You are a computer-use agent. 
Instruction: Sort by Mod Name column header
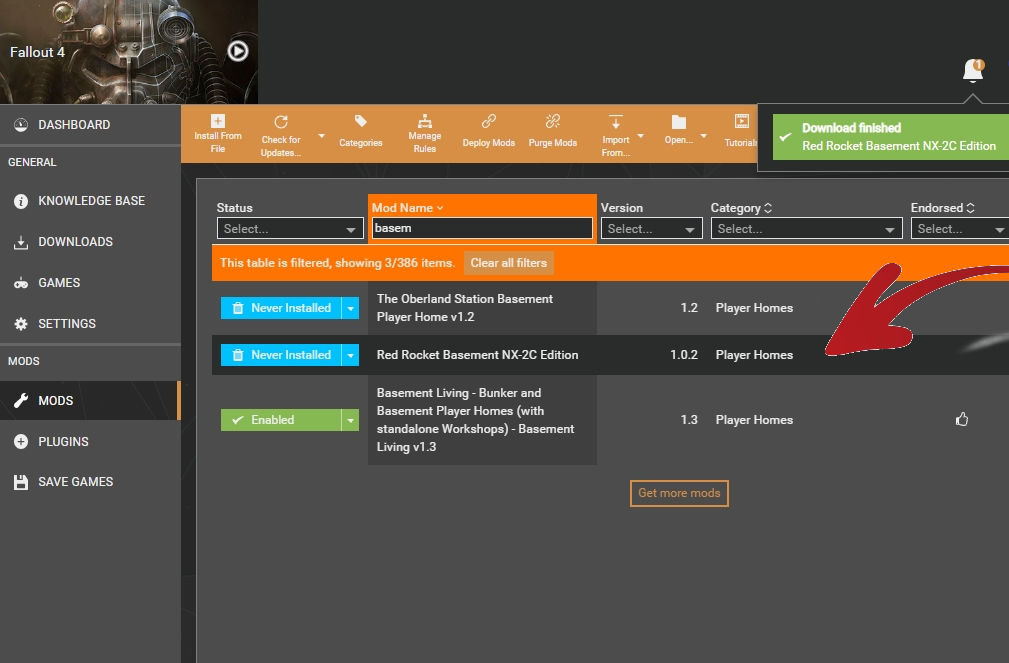click(407, 207)
